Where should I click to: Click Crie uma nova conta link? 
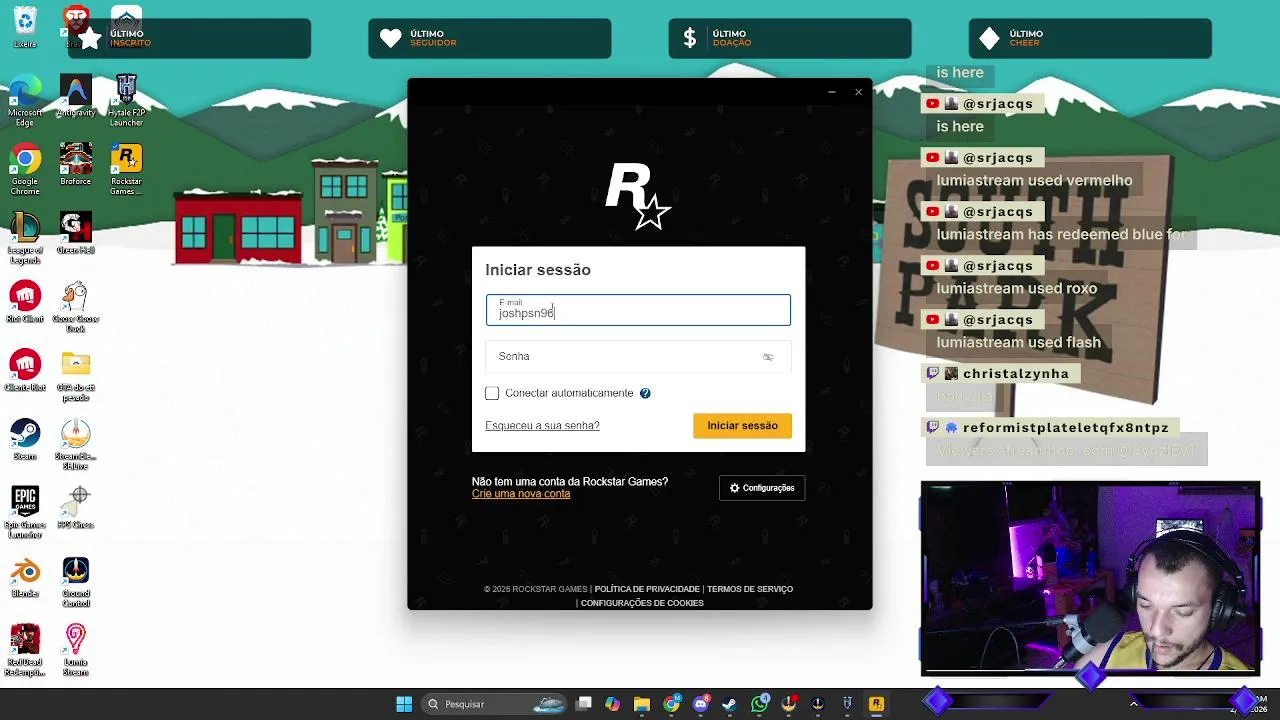(x=521, y=494)
